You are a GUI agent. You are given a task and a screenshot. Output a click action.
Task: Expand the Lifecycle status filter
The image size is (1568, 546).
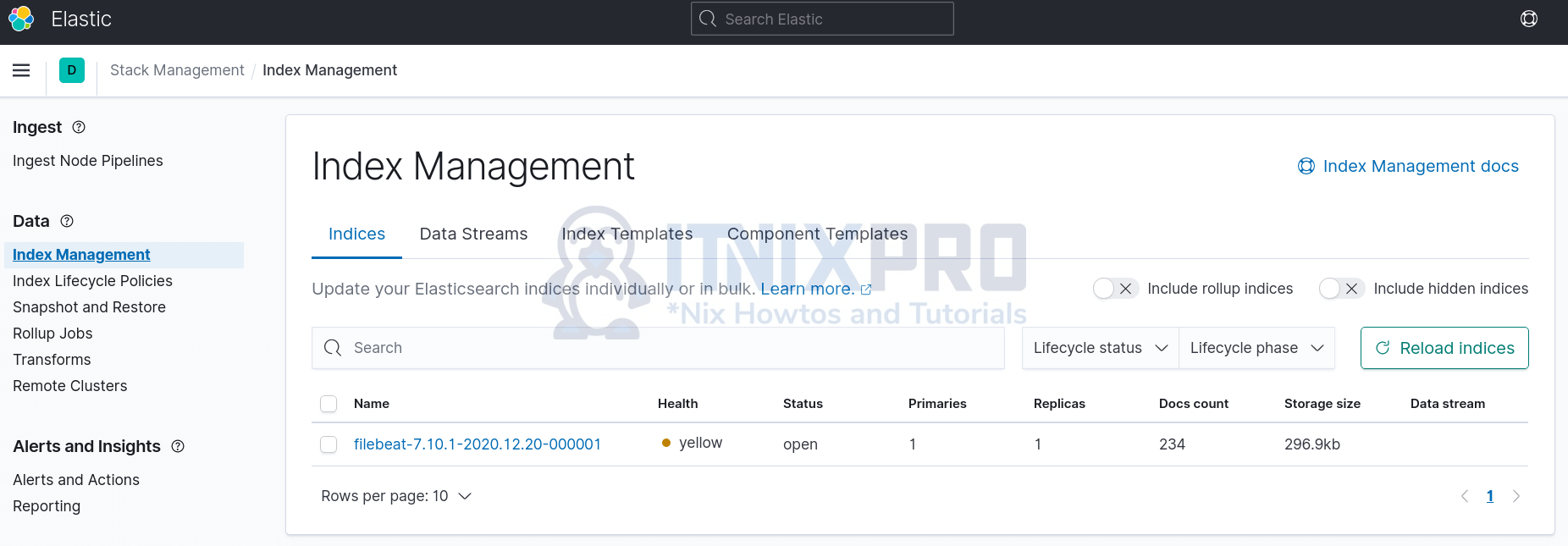pyautogui.click(x=1100, y=348)
